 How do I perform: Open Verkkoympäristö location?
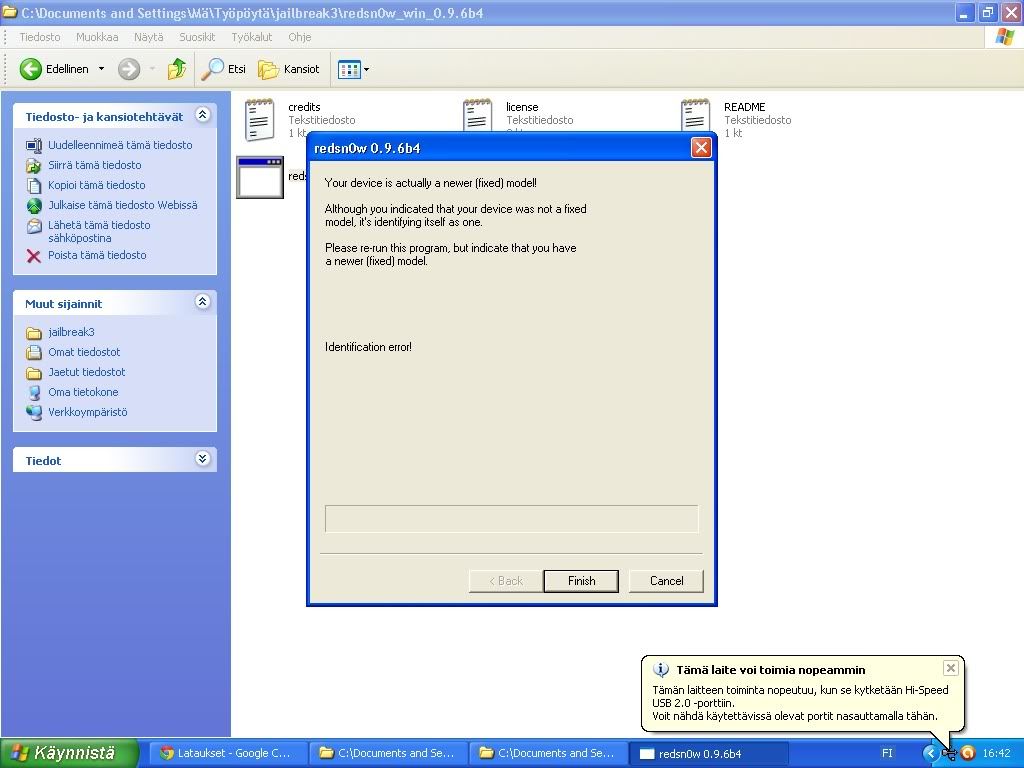pos(88,412)
